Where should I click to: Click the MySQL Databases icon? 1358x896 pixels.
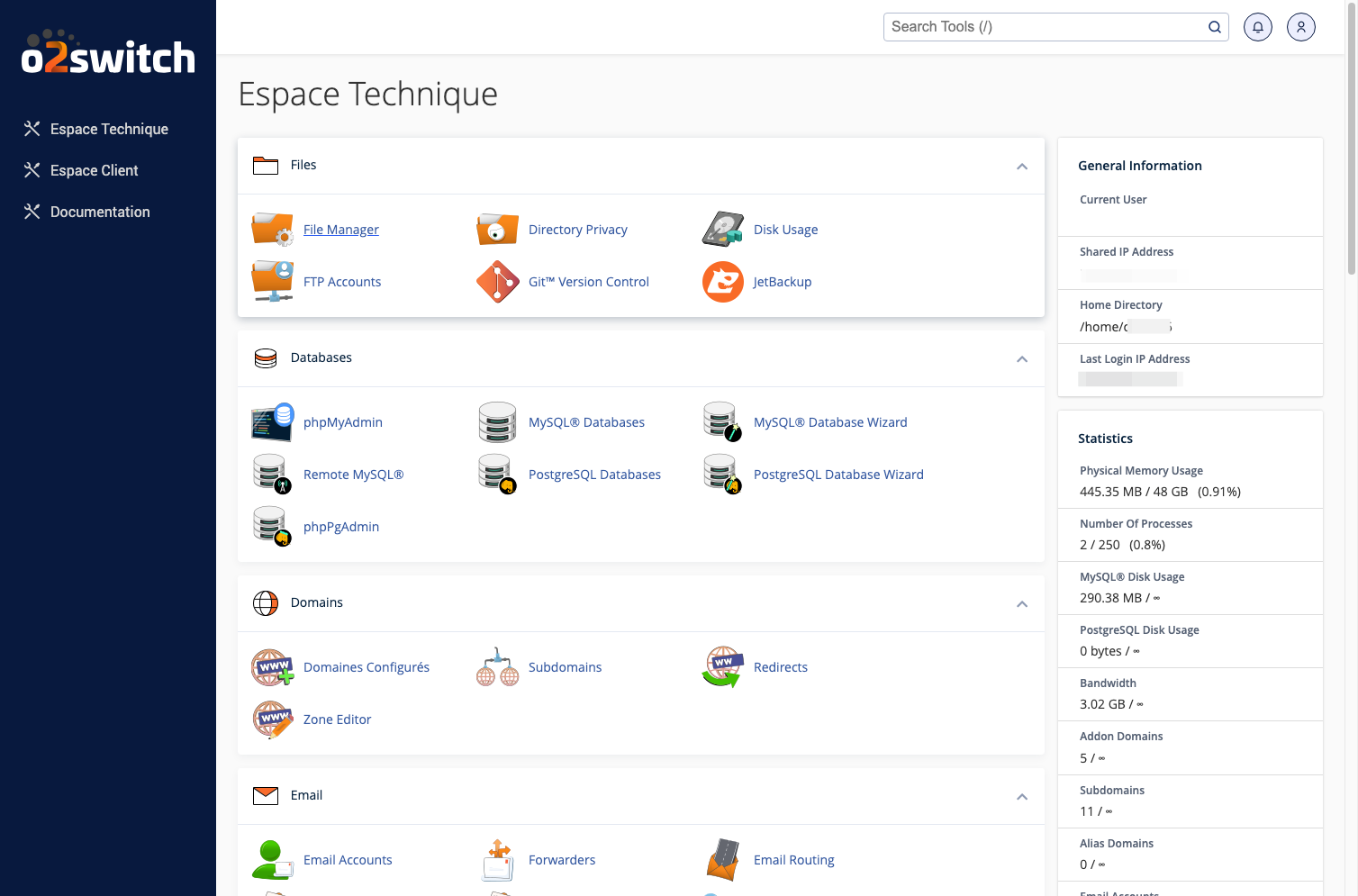[x=497, y=422]
